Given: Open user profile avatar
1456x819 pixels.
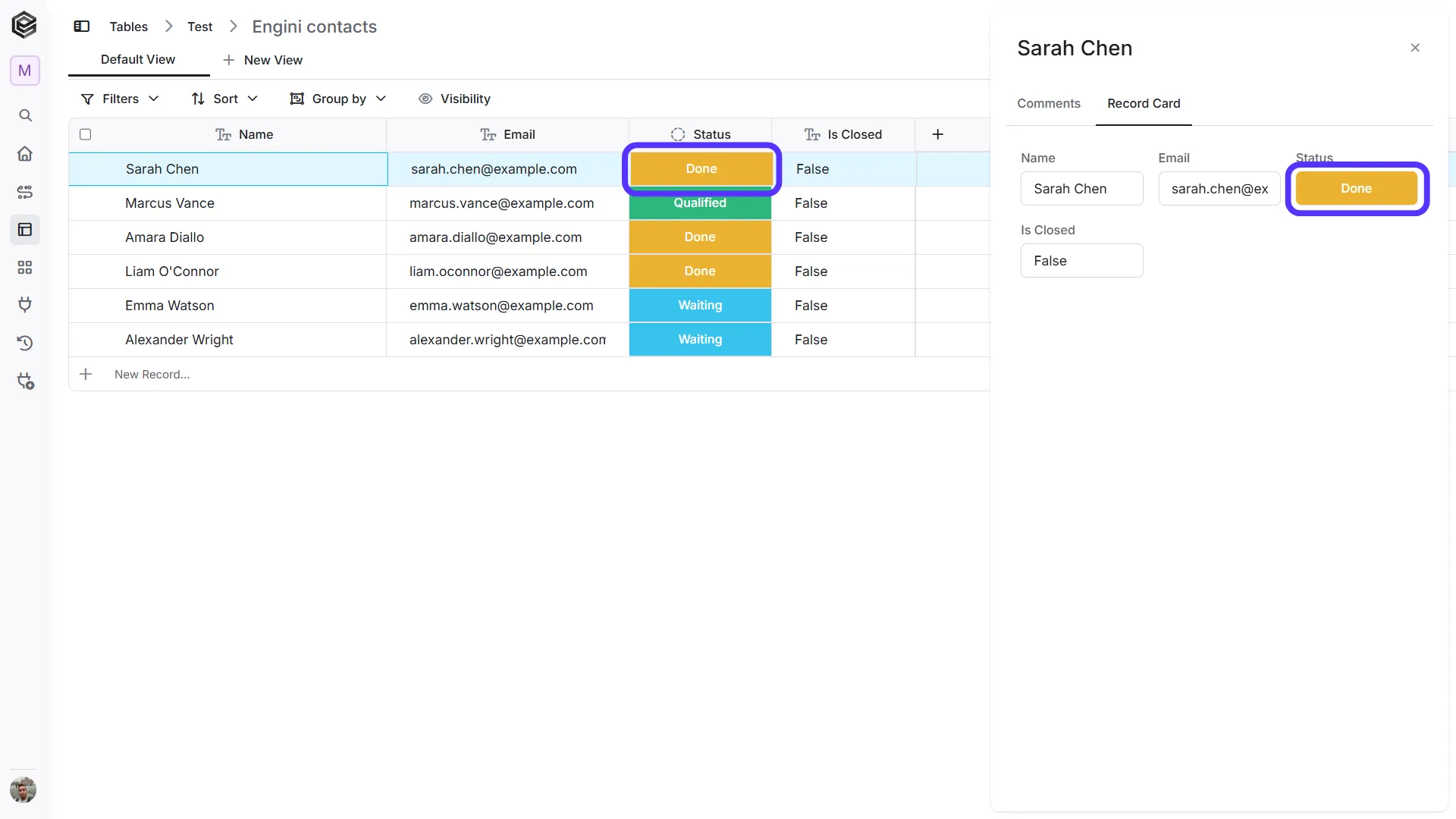Looking at the screenshot, I should 24,790.
